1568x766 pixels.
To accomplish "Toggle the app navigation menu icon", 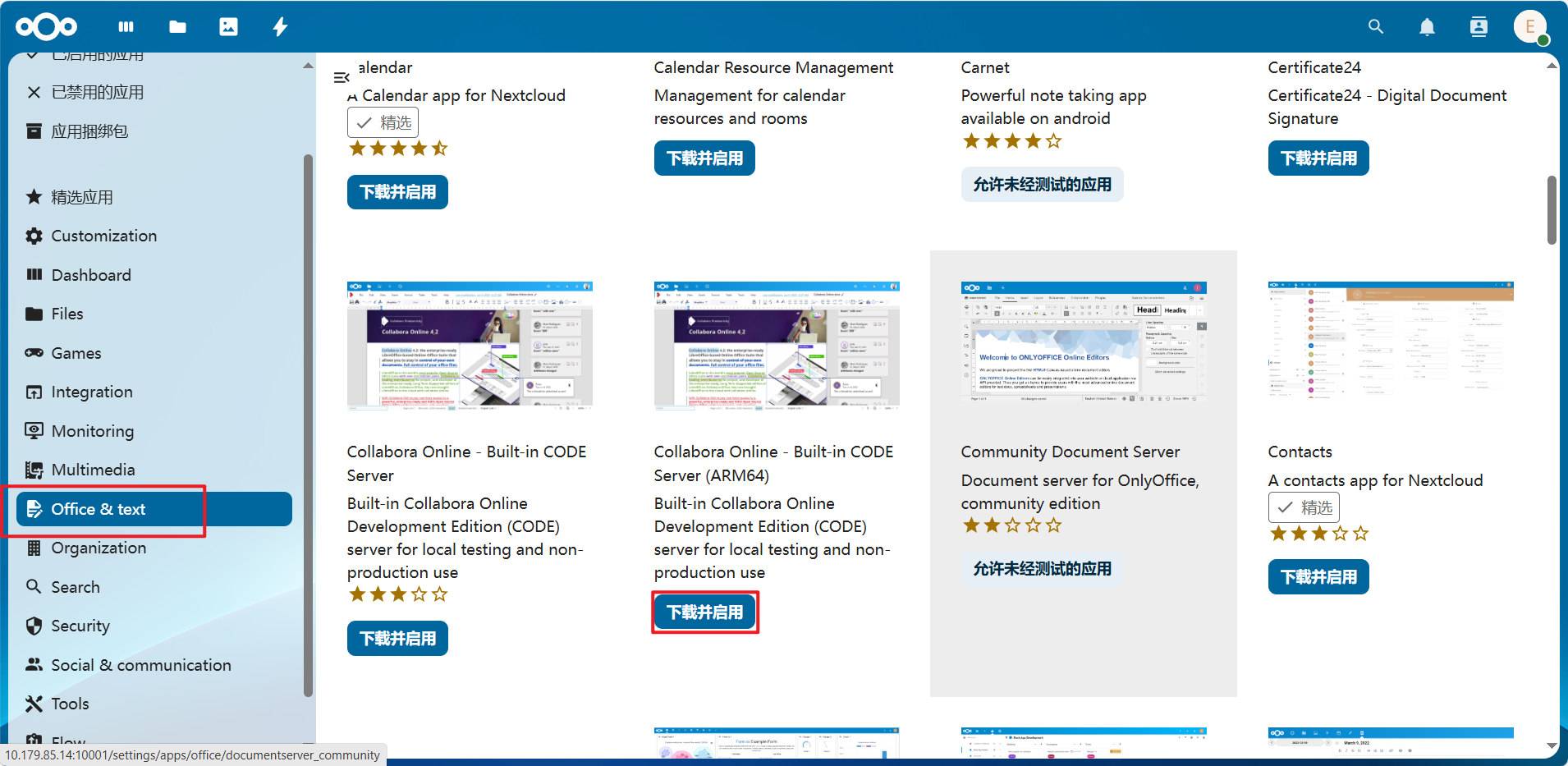I will [x=342, y=78].
